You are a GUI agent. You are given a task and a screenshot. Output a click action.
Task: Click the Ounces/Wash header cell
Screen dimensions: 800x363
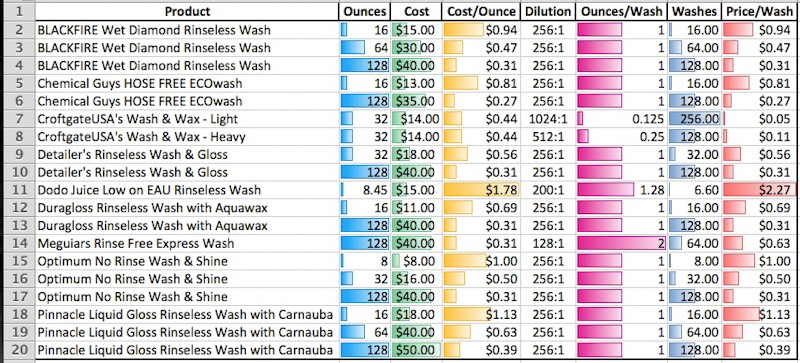621,11
